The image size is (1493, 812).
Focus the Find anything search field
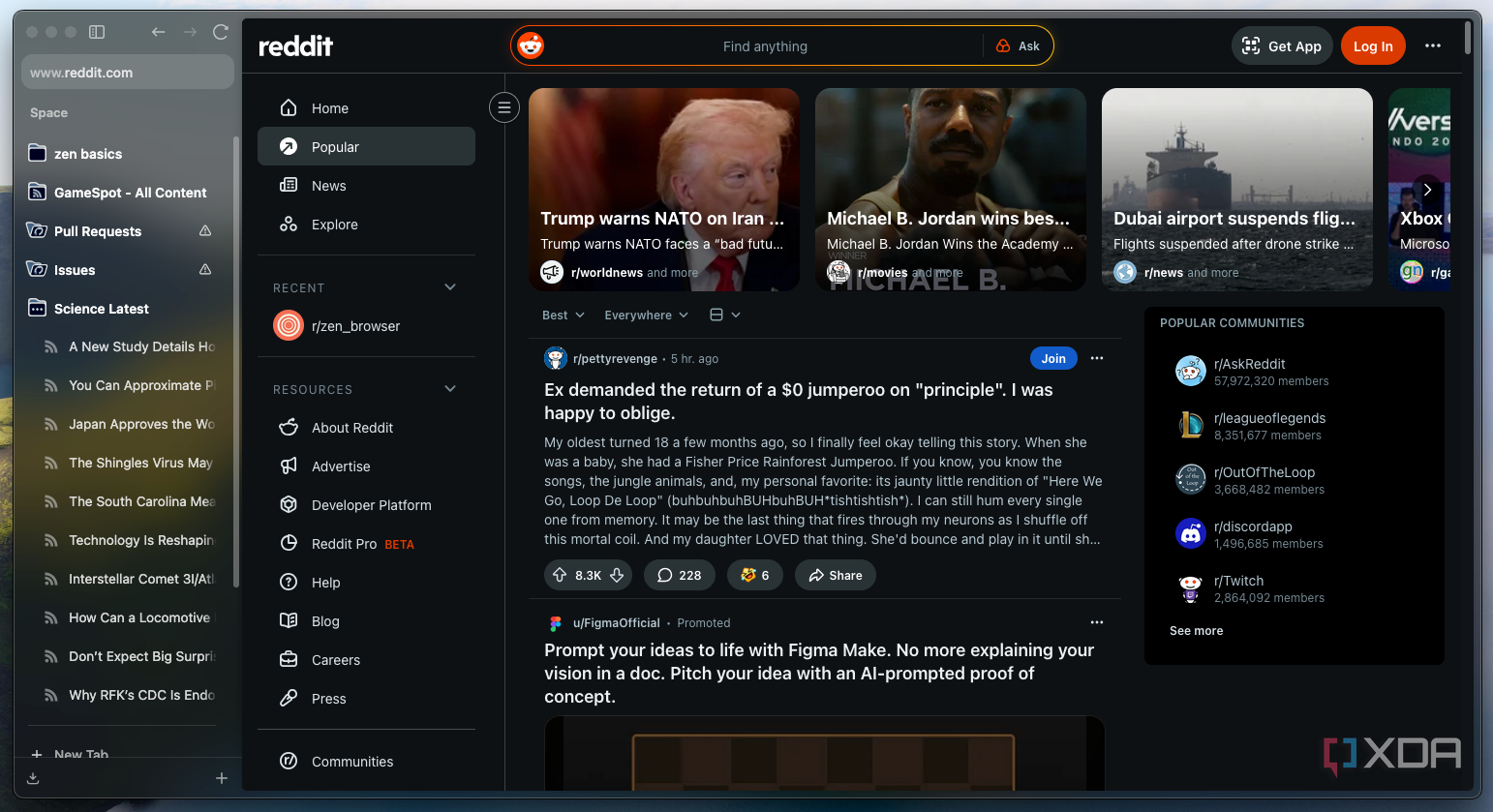pos(765,45)
